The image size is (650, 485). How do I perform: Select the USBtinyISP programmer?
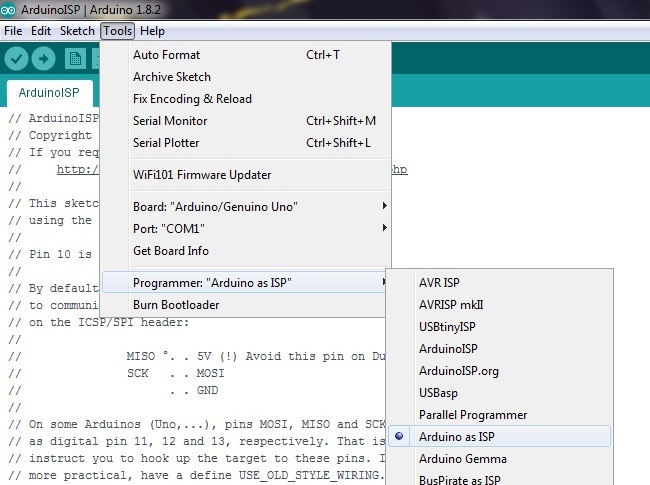click(500, 327)
